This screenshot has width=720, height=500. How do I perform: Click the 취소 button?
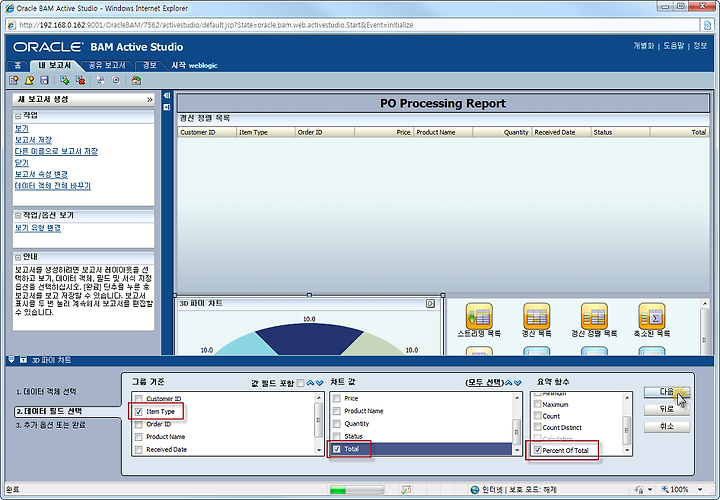[667, 427]
